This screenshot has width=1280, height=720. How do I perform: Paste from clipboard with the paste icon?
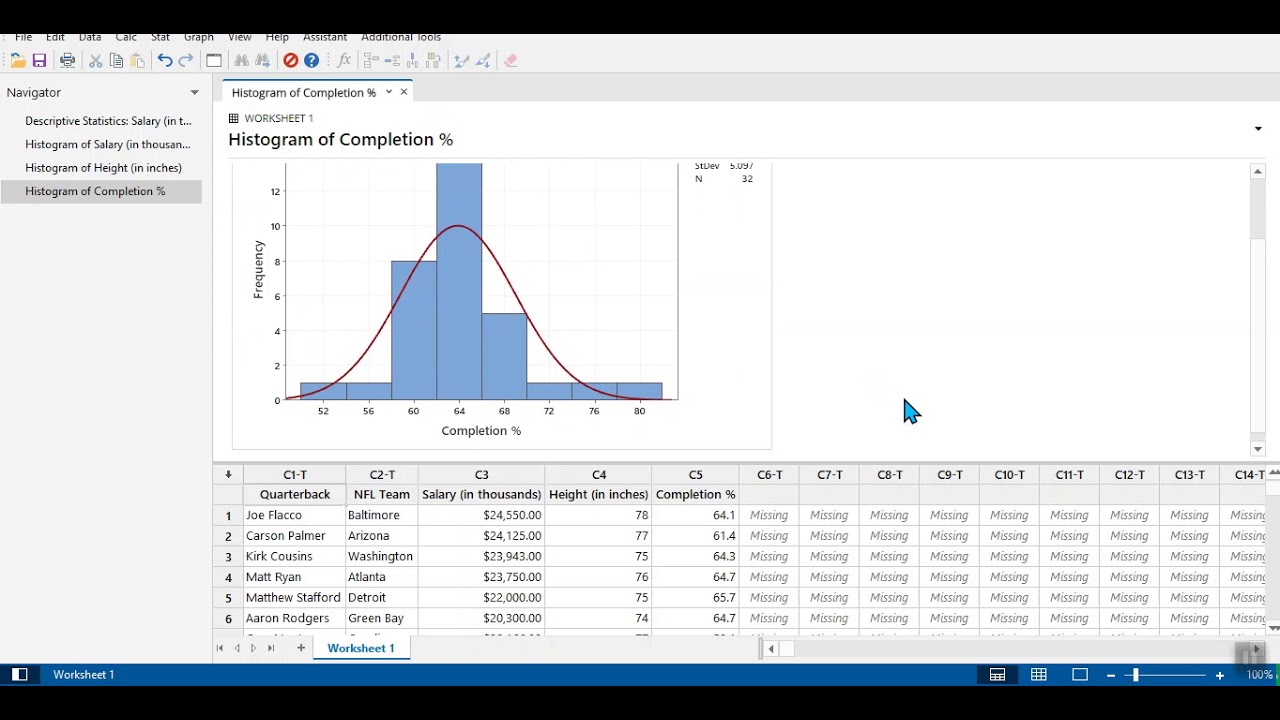click(x=138, y=61)
